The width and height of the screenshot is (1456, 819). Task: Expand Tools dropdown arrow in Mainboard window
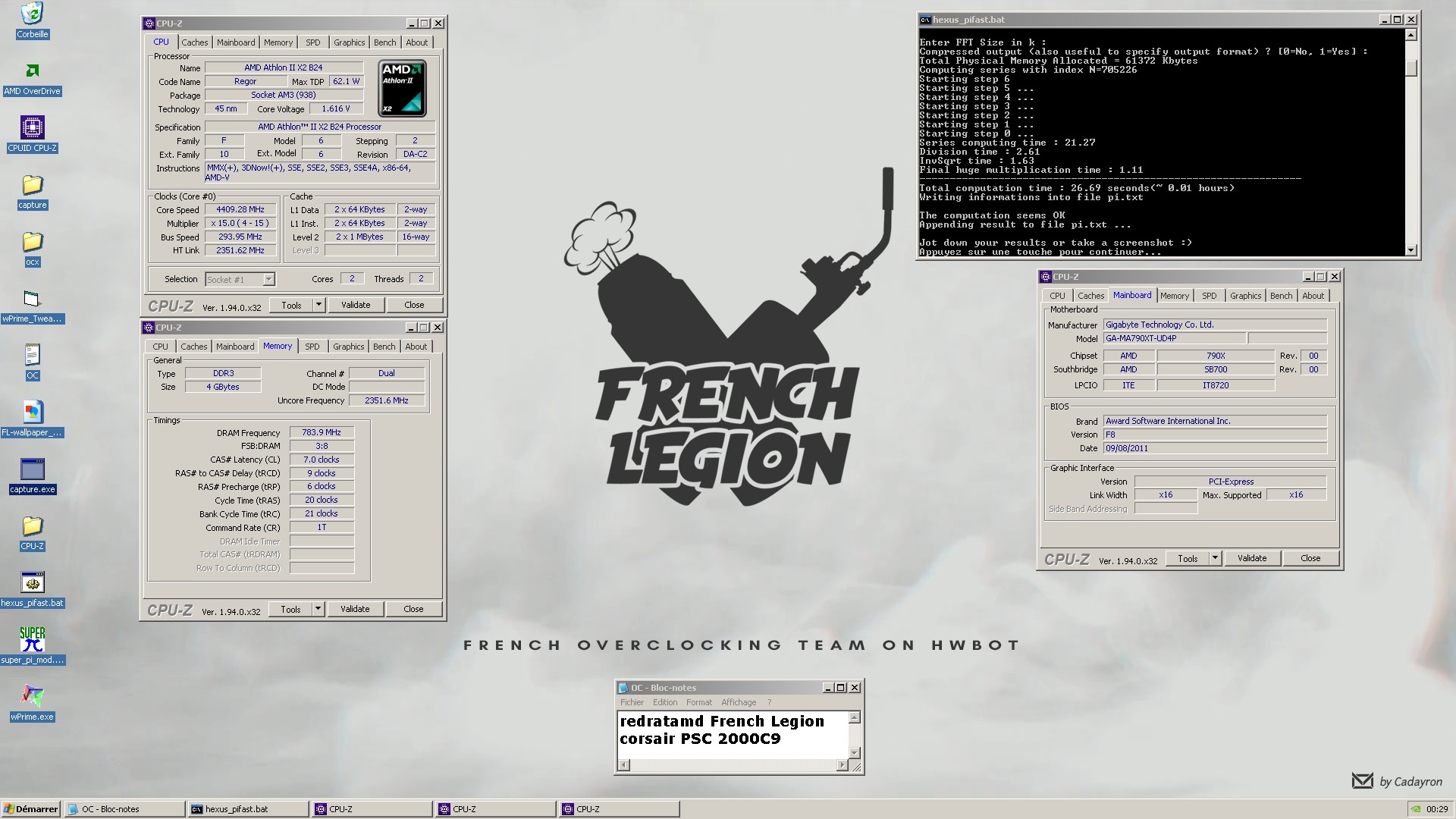point(1215,558)
